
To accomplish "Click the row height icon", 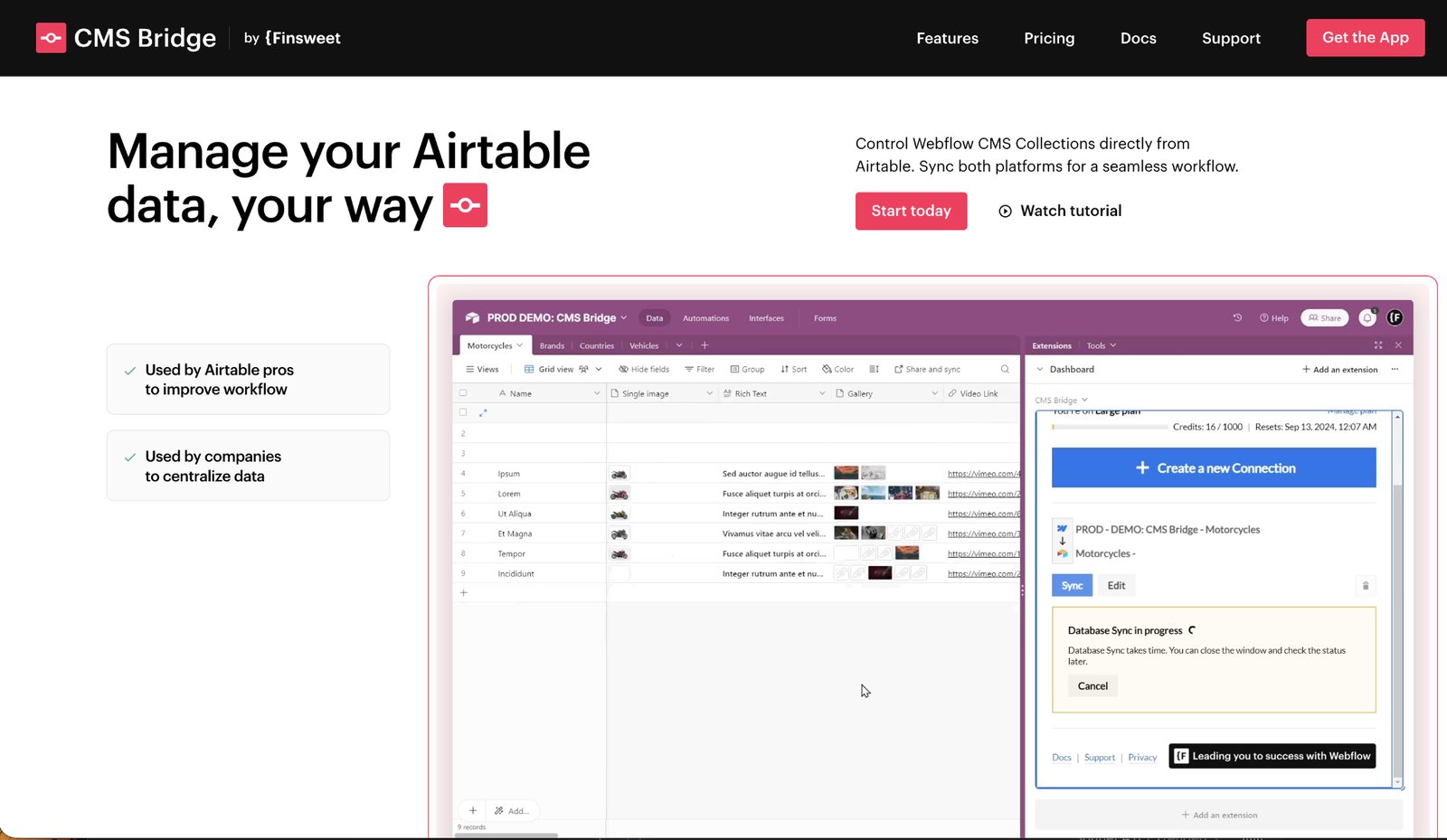I will 874,369.
